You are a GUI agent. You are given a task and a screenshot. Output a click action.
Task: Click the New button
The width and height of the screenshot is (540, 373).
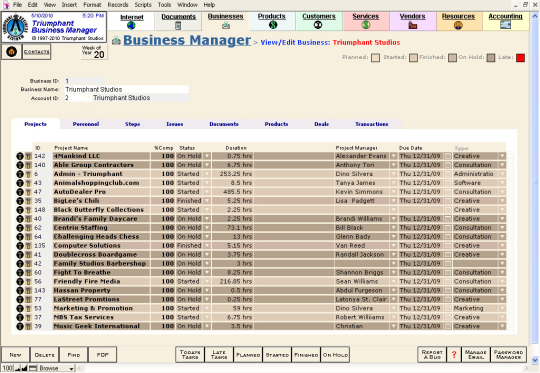pyautogui.click(x=15, y=355)
